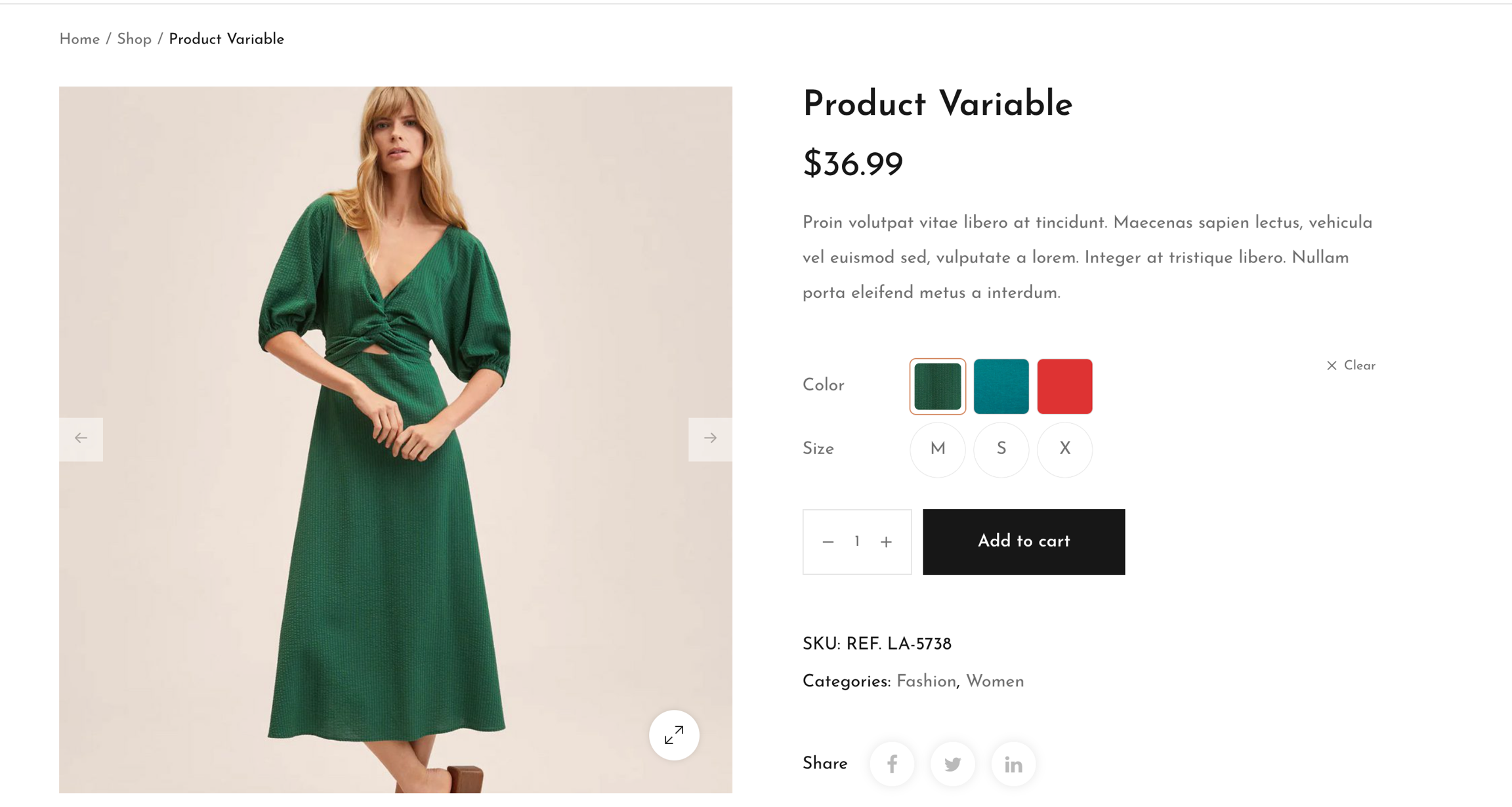The image size is (1512, 807).
Task: Decrease quantity with minus button
Action: pos(828,542)
